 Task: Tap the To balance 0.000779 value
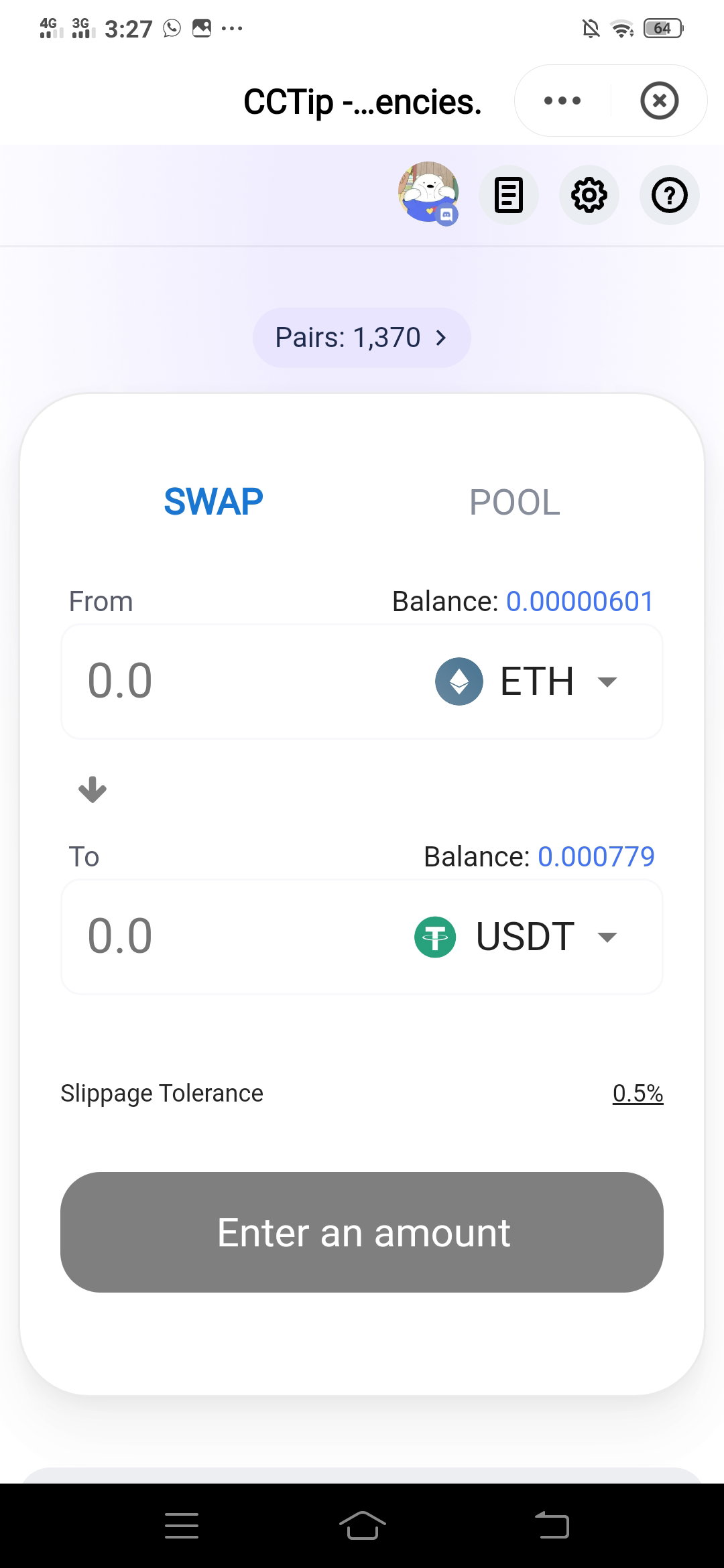[596, 856]
